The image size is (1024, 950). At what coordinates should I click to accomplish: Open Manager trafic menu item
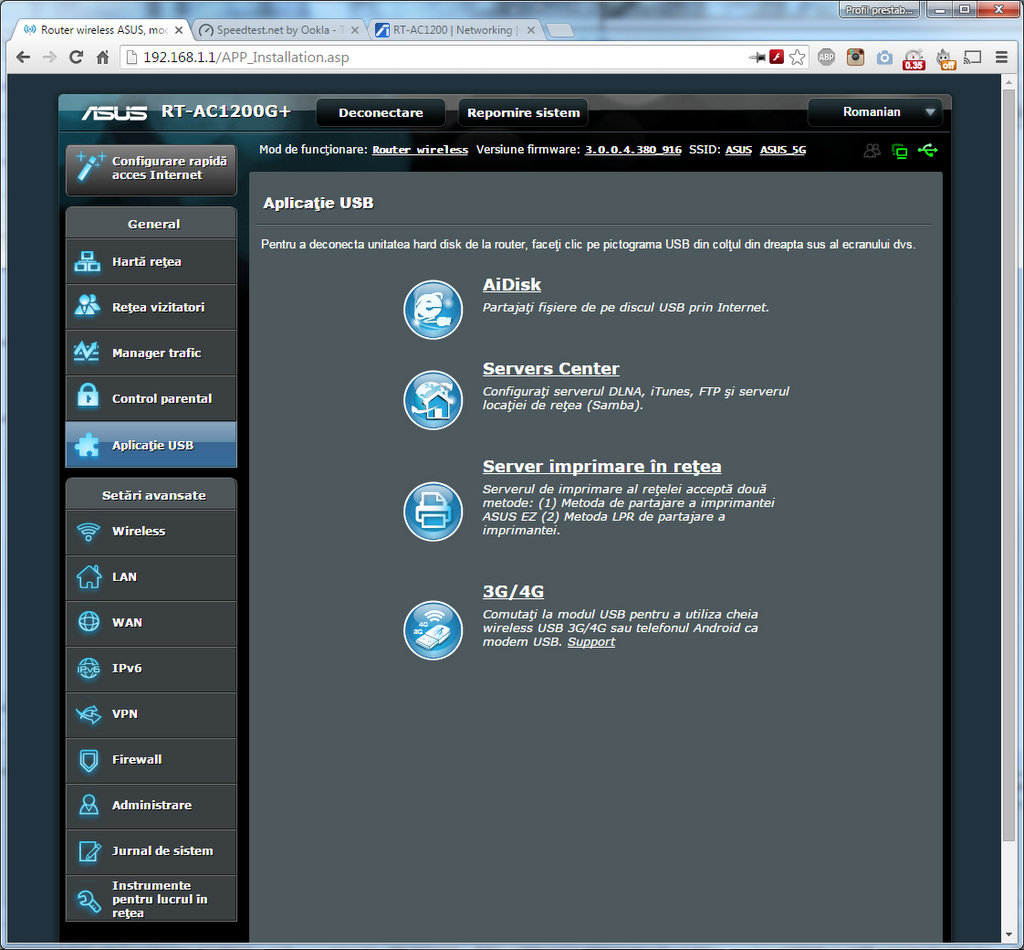click(x=151, y=353)
